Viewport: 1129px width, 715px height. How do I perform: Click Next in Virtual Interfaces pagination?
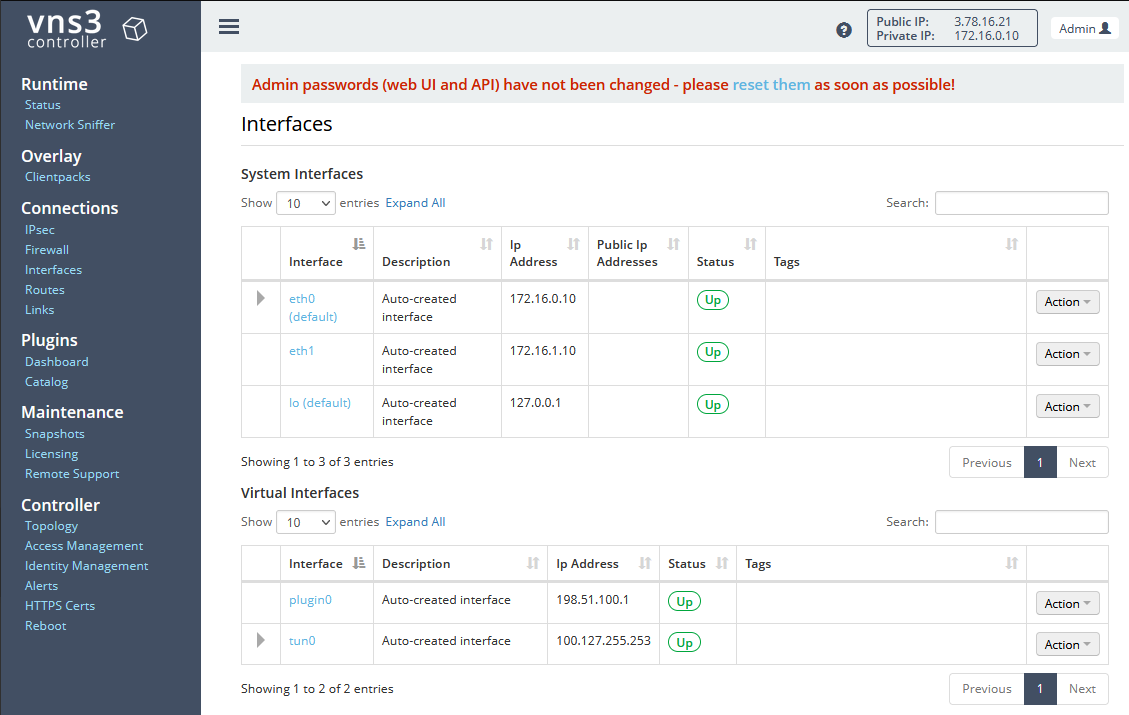(1082, 688)
